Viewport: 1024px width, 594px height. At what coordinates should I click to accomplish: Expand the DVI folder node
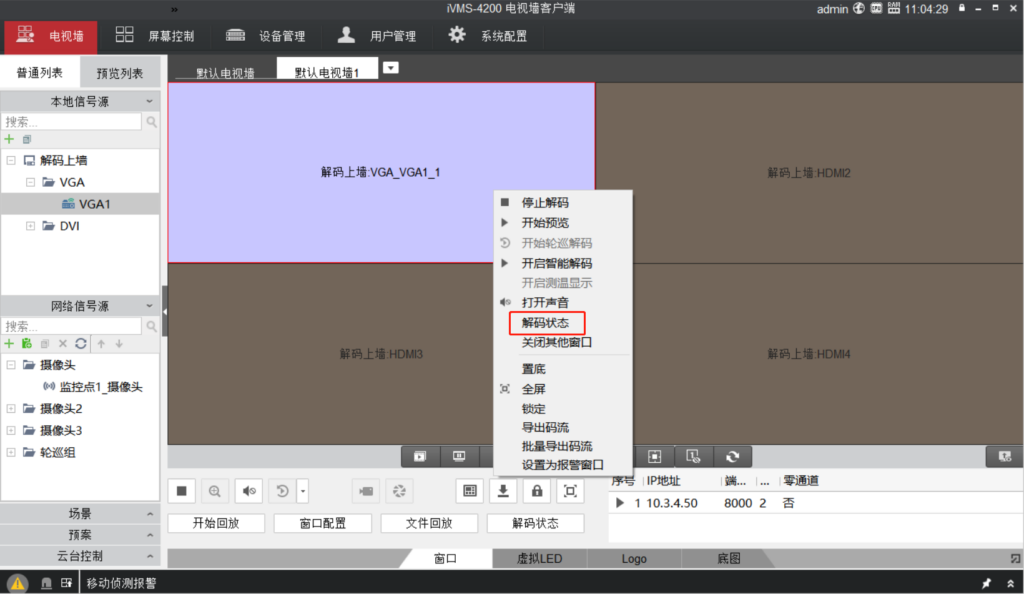32,226
